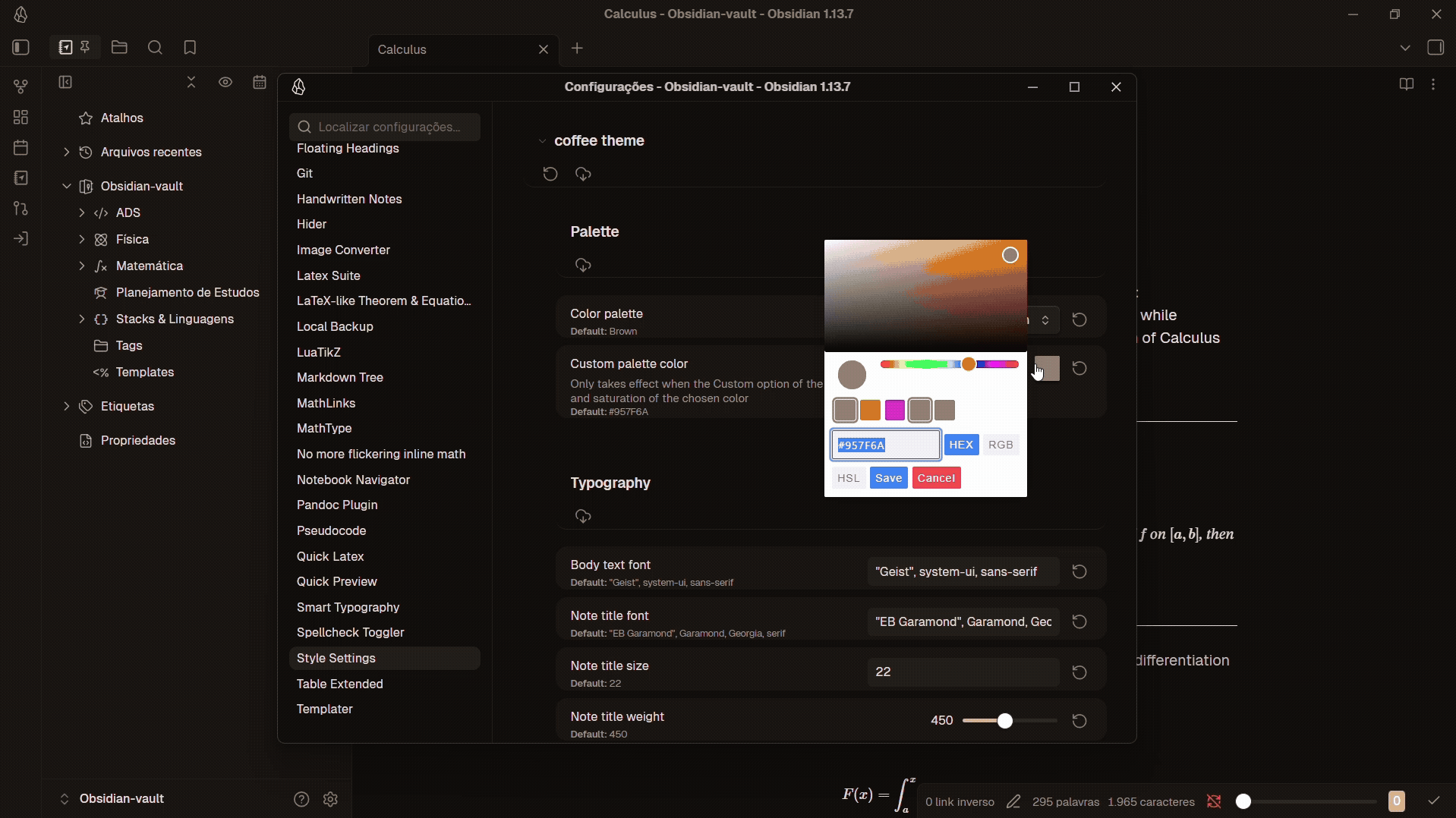Toggle the right sidebar panel
This screenshot has height=818, width=1456.
pos(1435,48)
